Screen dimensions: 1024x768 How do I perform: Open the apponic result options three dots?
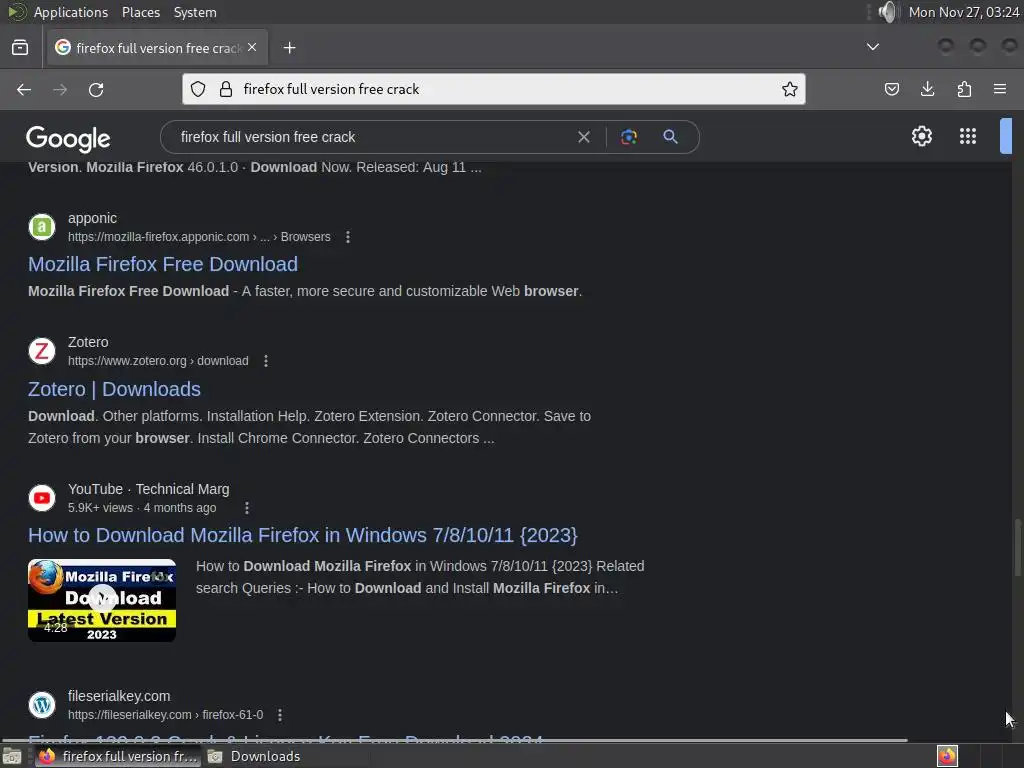[348, 237]
